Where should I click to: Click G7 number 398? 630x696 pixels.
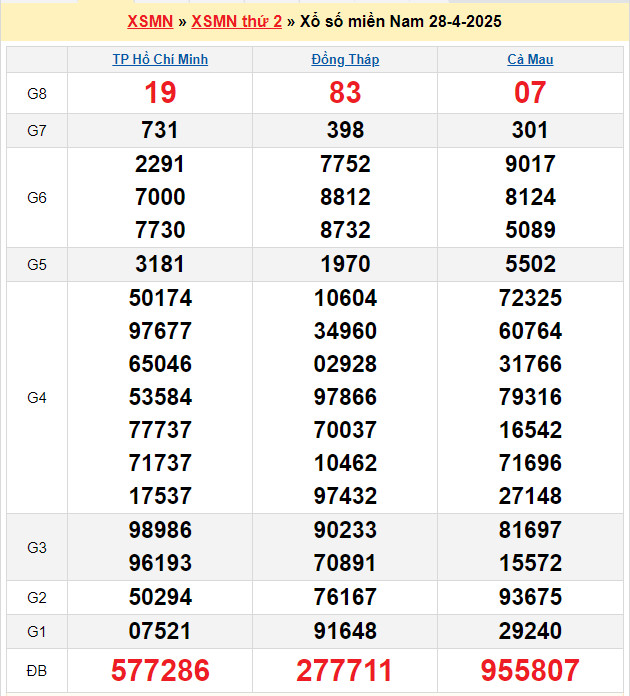[x=345, y=130]
